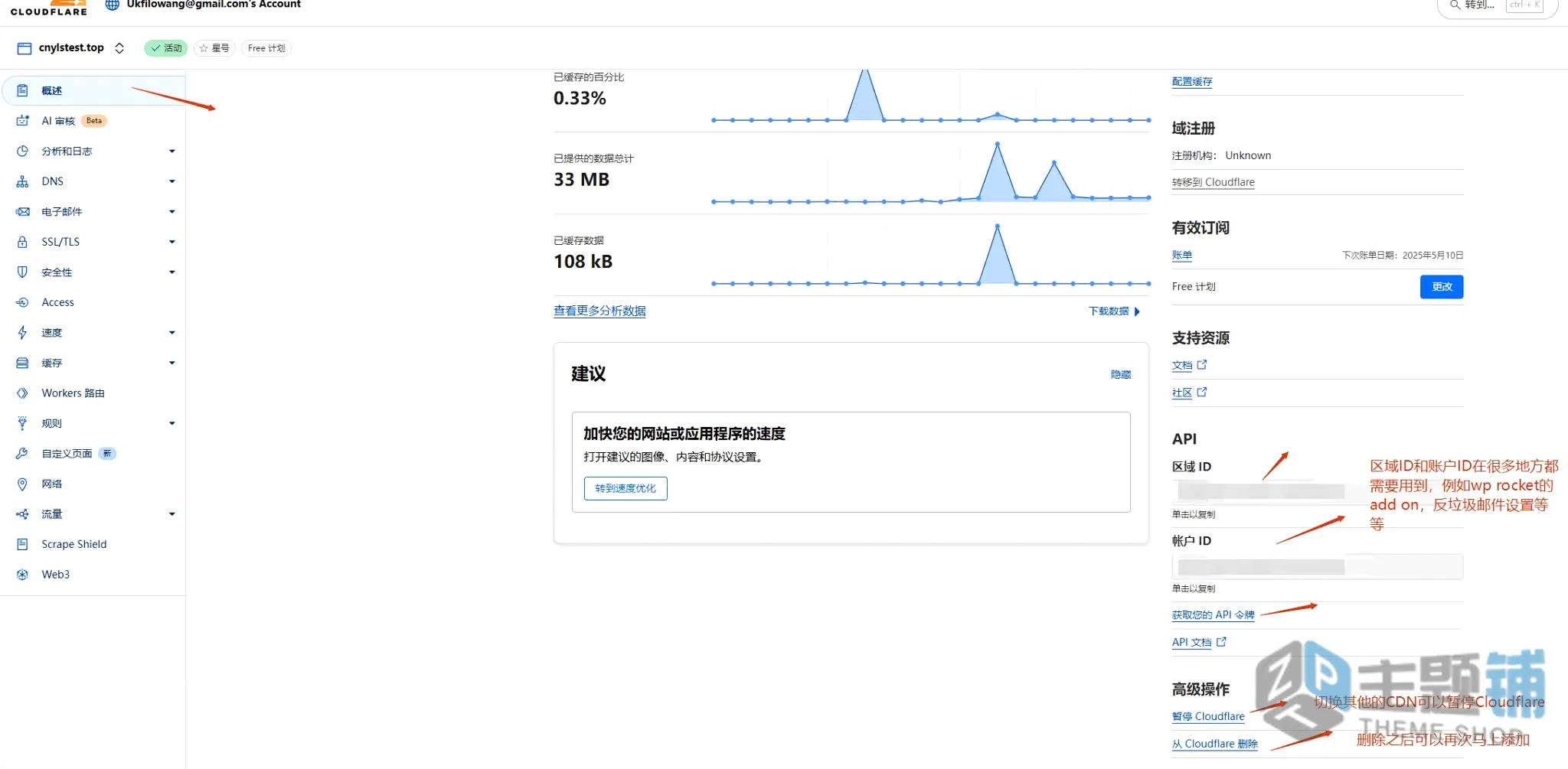The image size is (1568, 769).
Task: Expand the SSL/TLS submenu arrow
Action: [172, 242]
